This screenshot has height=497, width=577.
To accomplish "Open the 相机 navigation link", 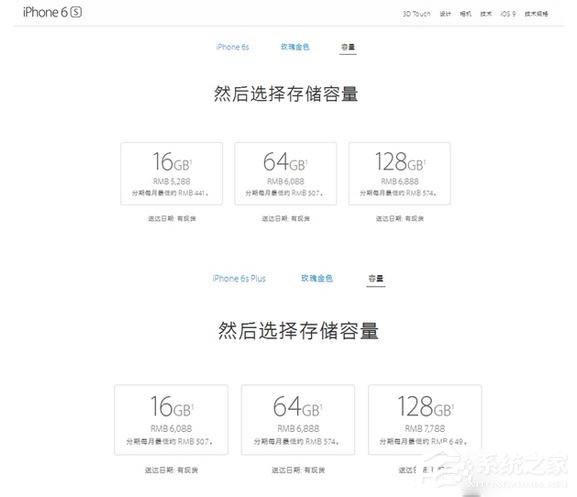I will tap(466, 14).
